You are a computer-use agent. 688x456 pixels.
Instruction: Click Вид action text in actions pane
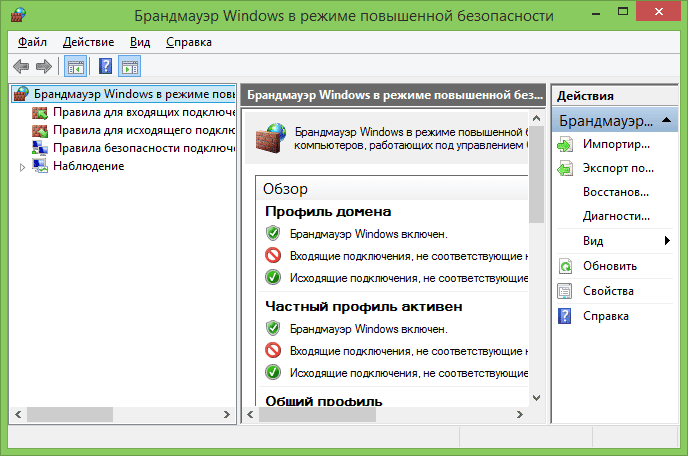pos(593,241)
